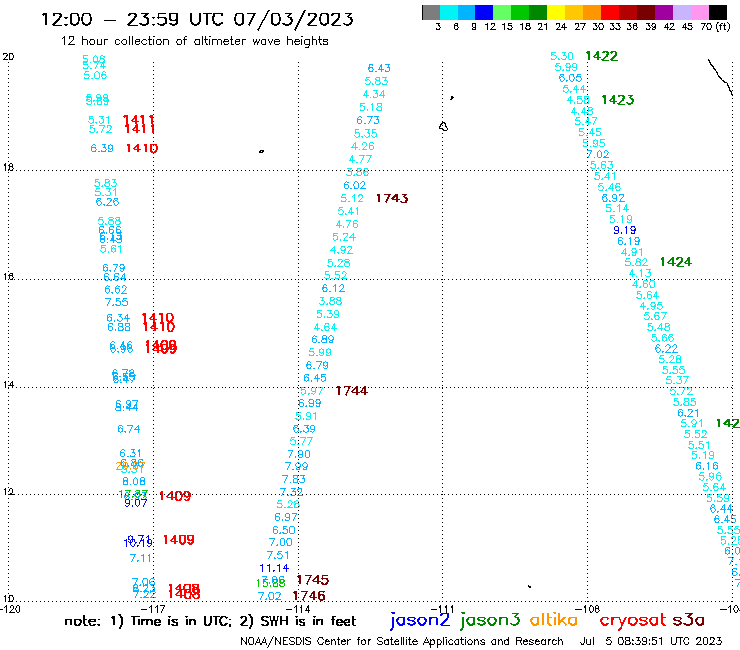Click the jason3 satellite legend label
740x650 pixels.
490,620
